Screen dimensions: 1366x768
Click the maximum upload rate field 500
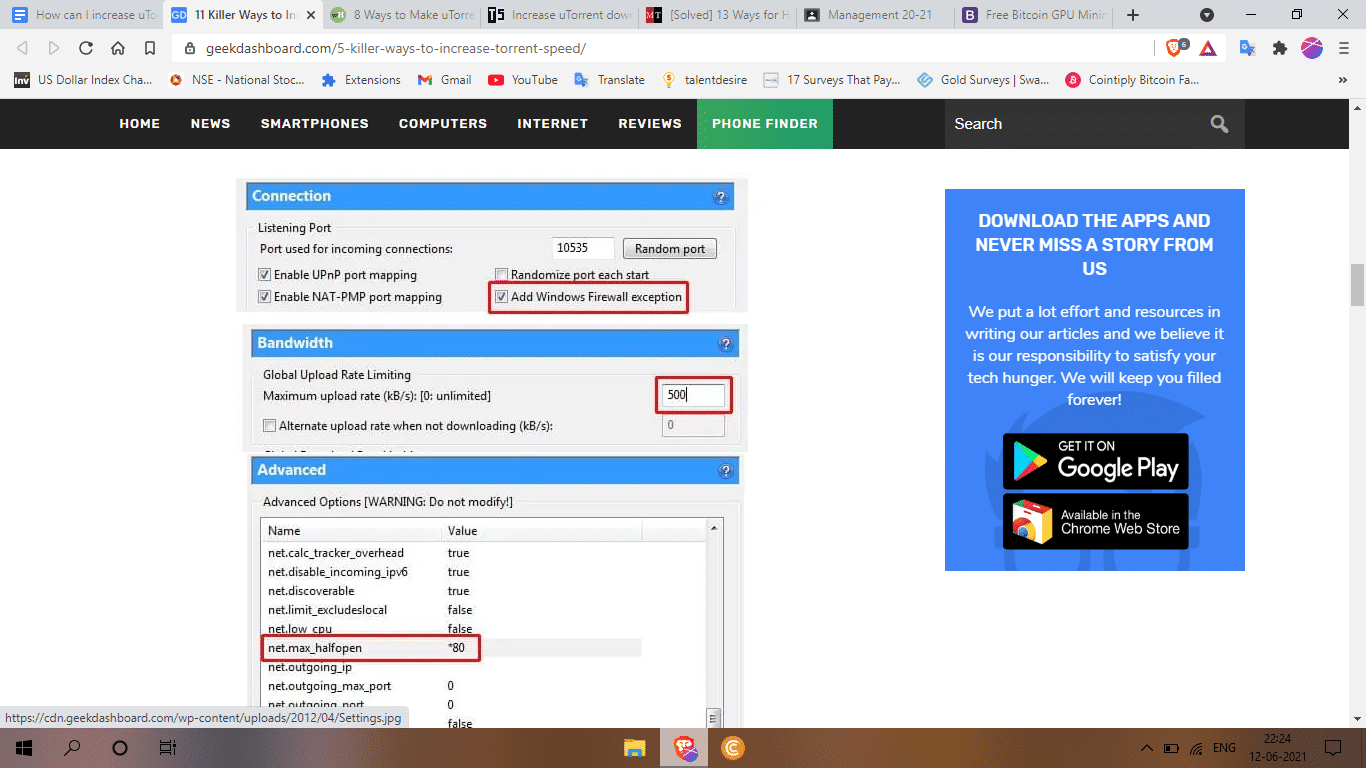tap(693, 395)
